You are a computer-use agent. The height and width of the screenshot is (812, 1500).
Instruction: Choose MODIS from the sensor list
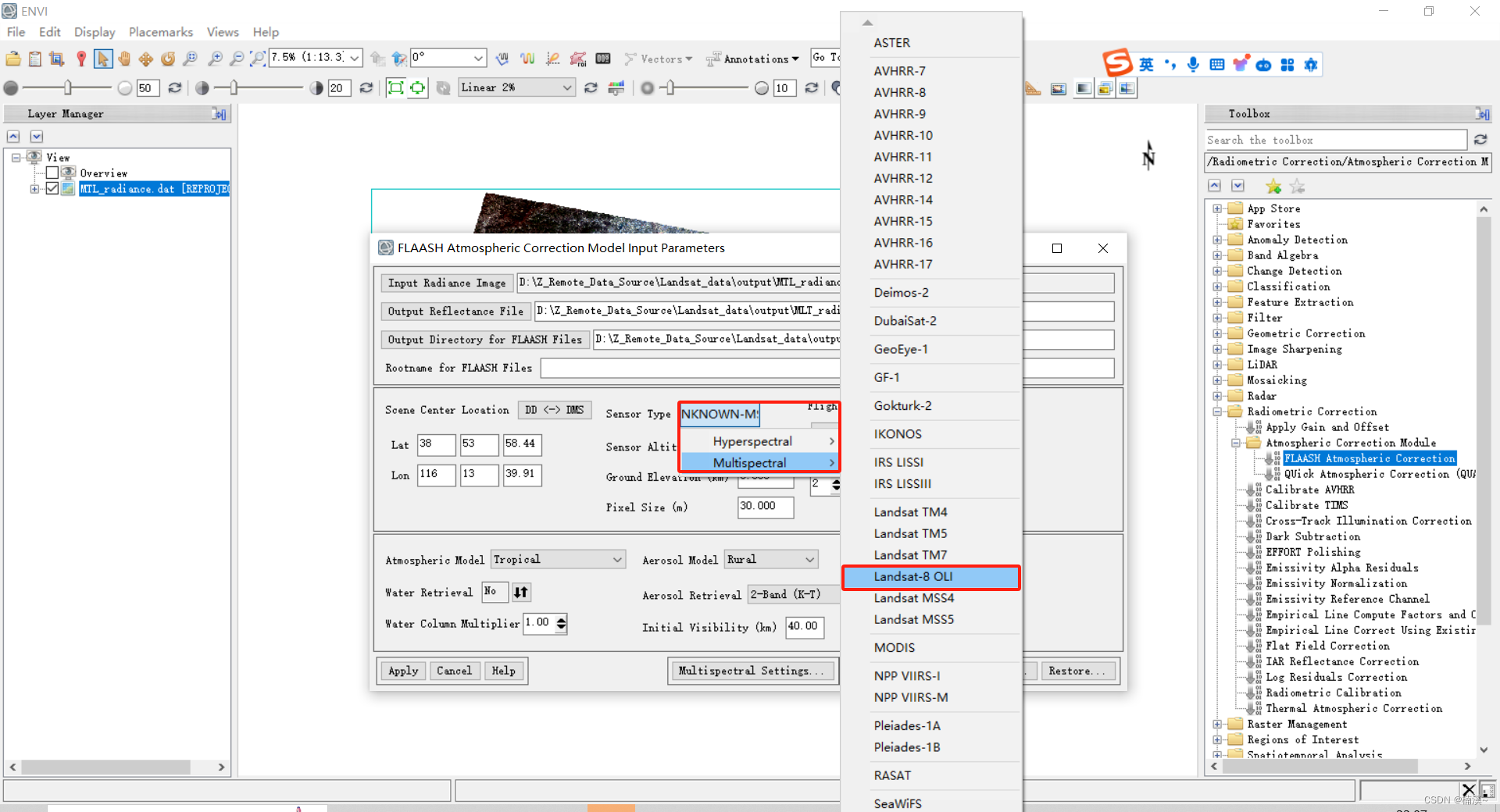tap(930, 648)
